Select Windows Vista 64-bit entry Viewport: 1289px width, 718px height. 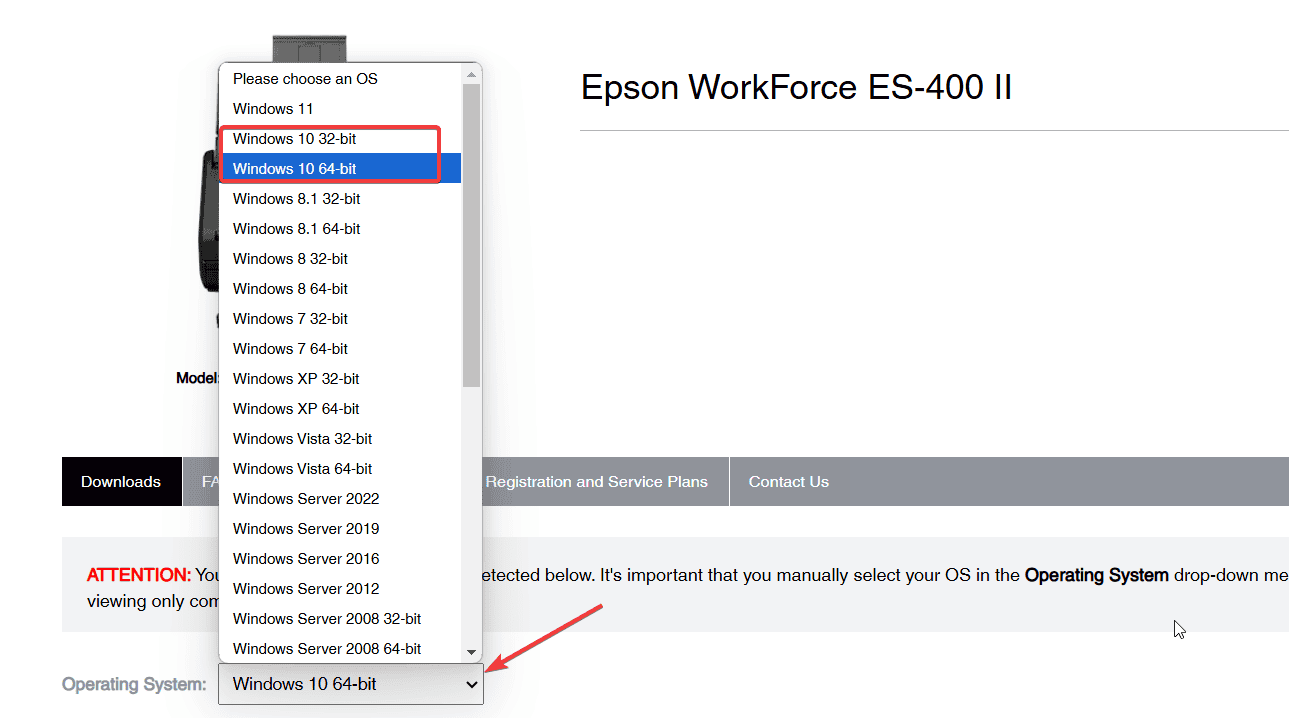coord(341,469)
